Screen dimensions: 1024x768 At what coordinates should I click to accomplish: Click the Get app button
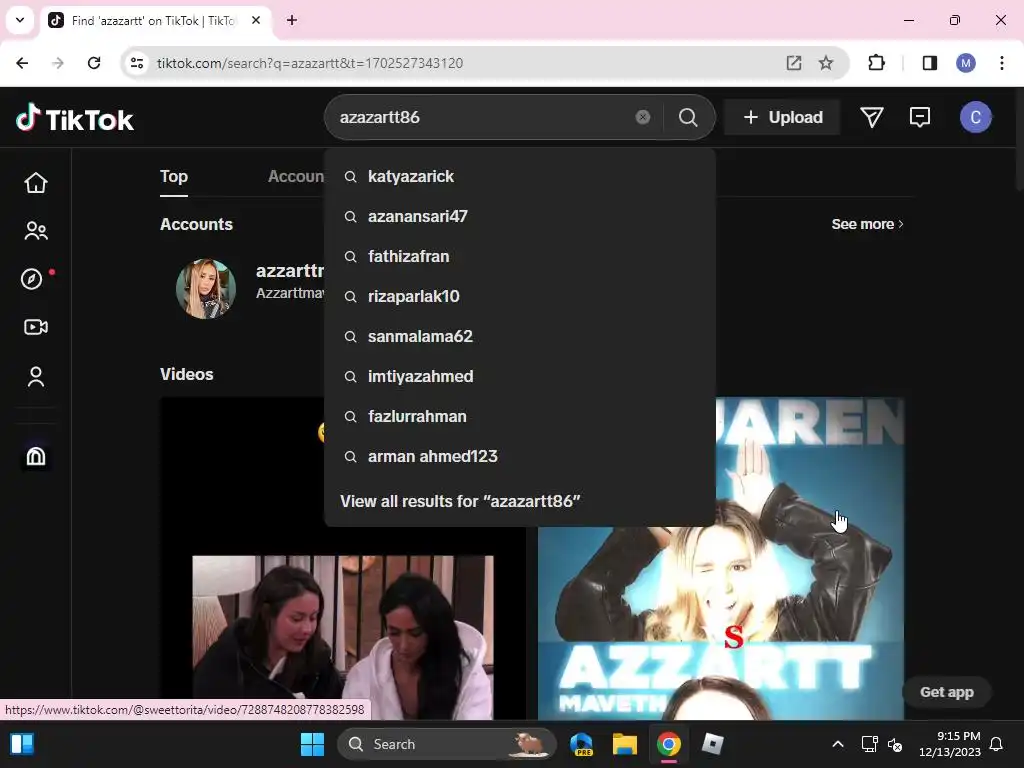pos(946,692)
